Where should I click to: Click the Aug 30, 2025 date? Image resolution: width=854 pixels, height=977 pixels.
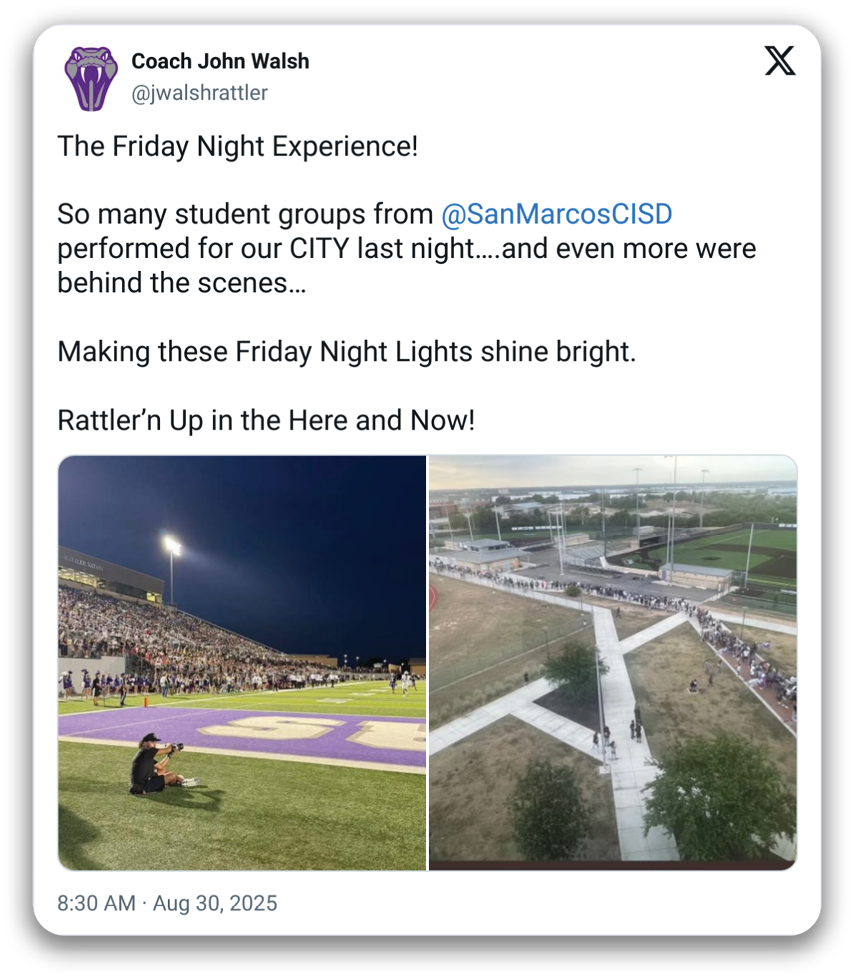(x=214, y=903)
